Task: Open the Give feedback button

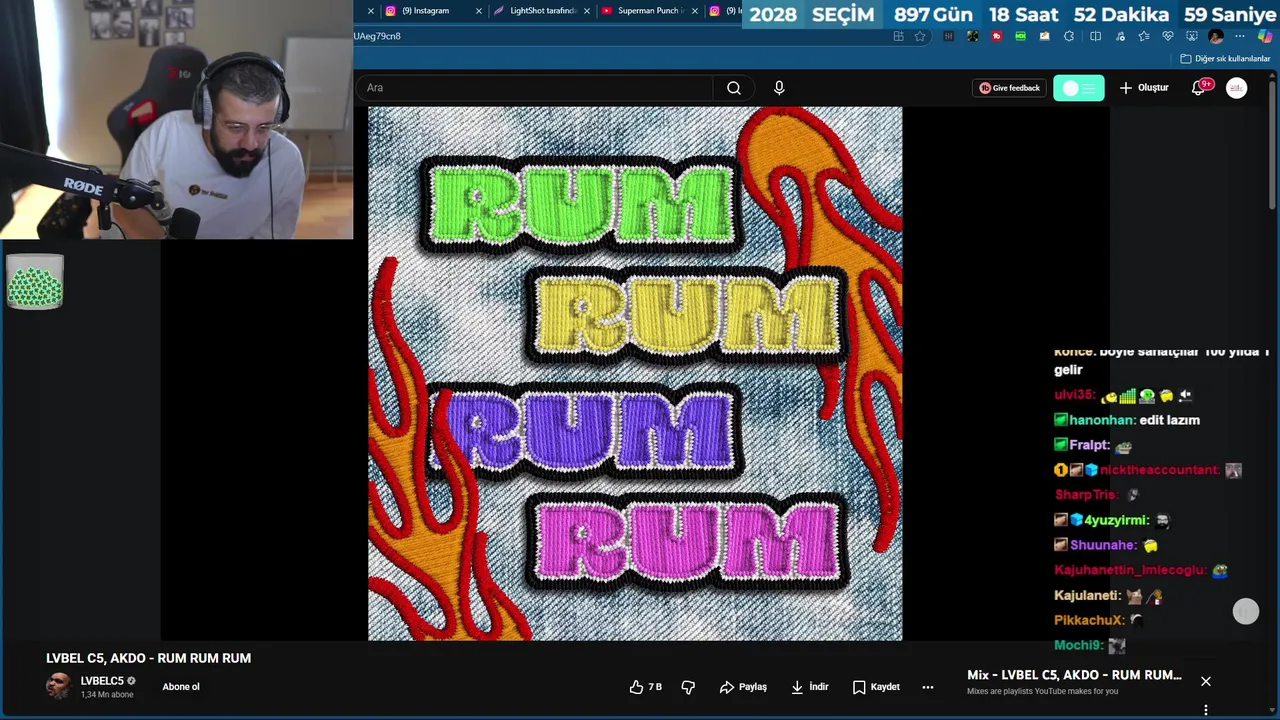Action: pyautogui.click(x=1010, y=88)
